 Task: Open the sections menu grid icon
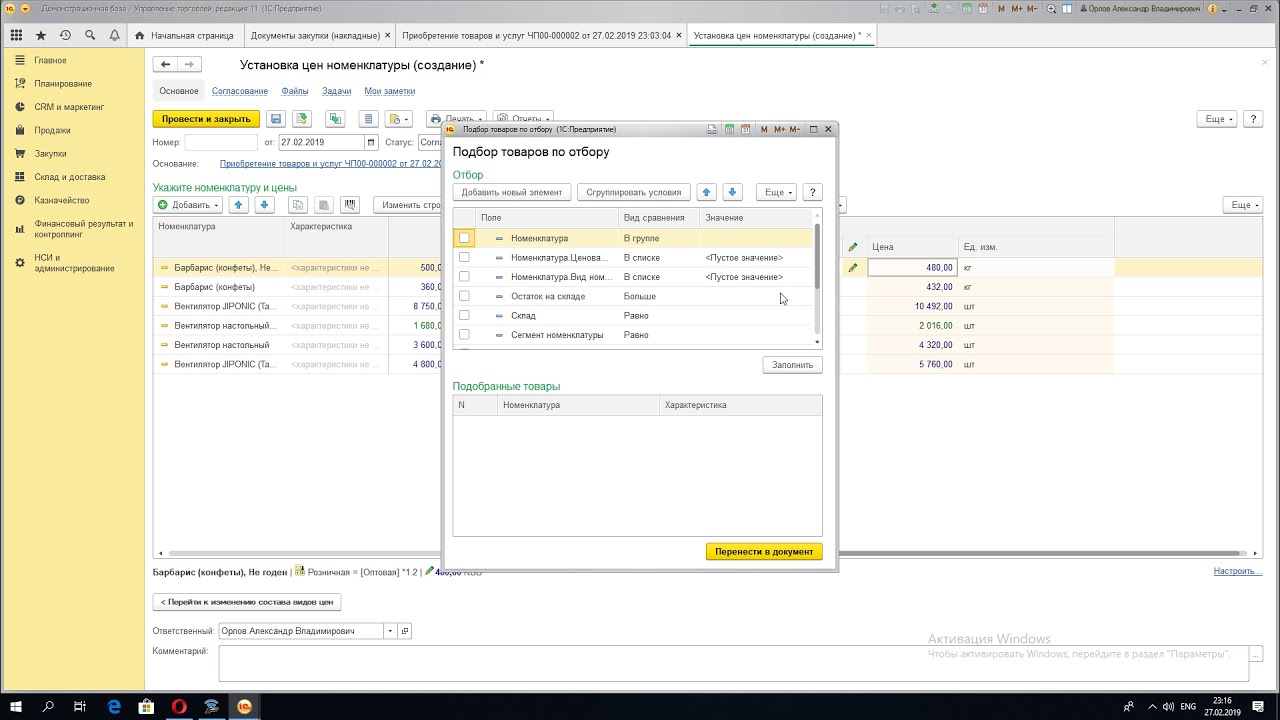pyautogui.click(x=16, y=35)
